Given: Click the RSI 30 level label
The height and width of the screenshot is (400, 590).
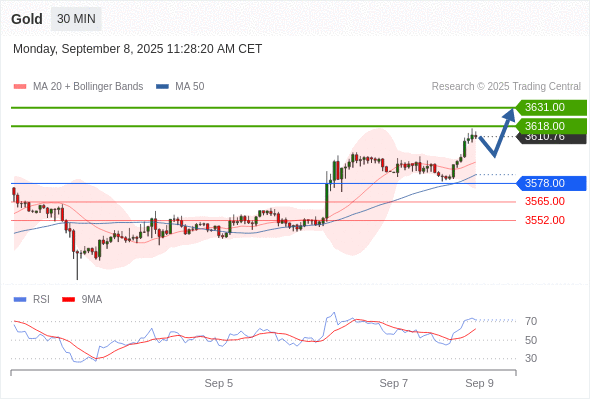Looking at the screenshot, I should (531, 358).
